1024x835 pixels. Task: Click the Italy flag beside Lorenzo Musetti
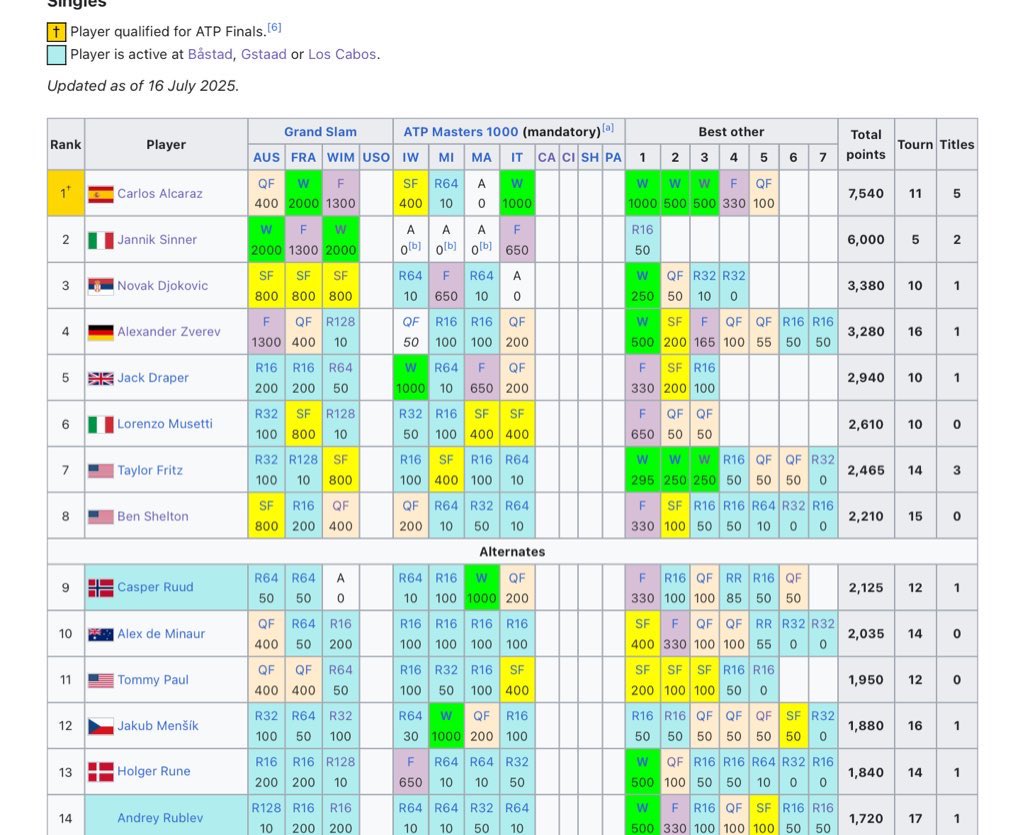click(x=101, y=424)
